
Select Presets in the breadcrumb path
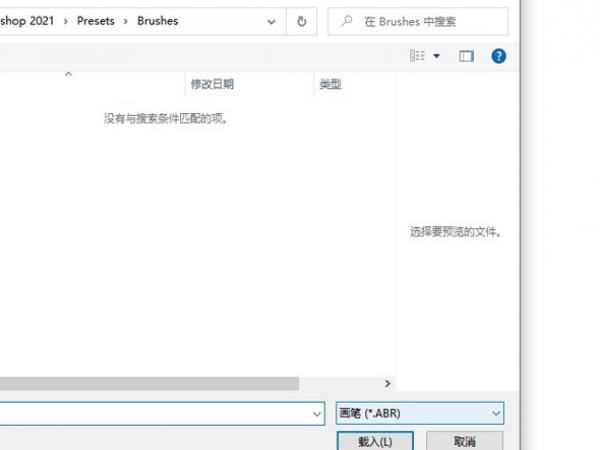[x=96, y=21]
